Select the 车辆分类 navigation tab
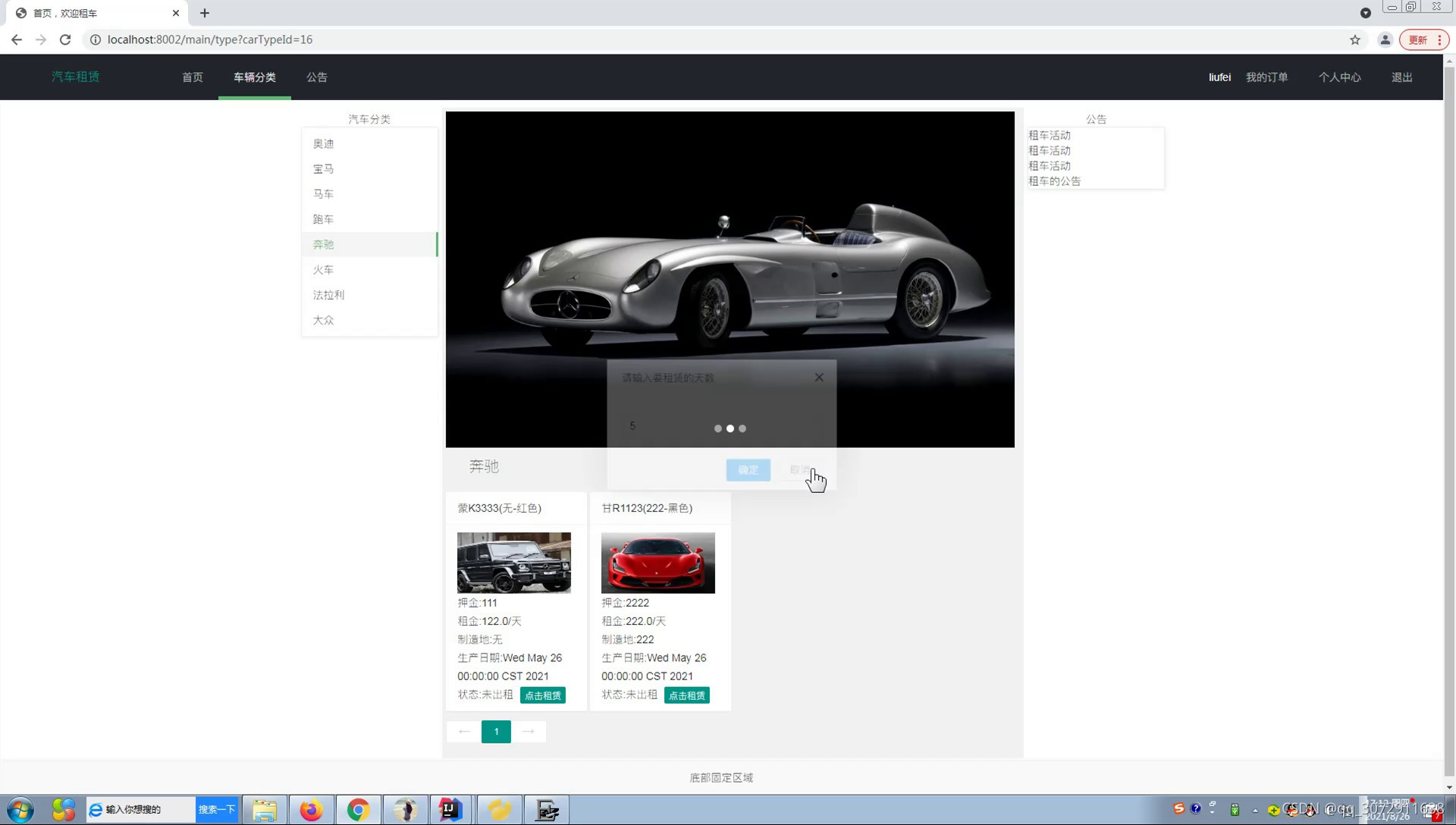 tap(255, 77)
